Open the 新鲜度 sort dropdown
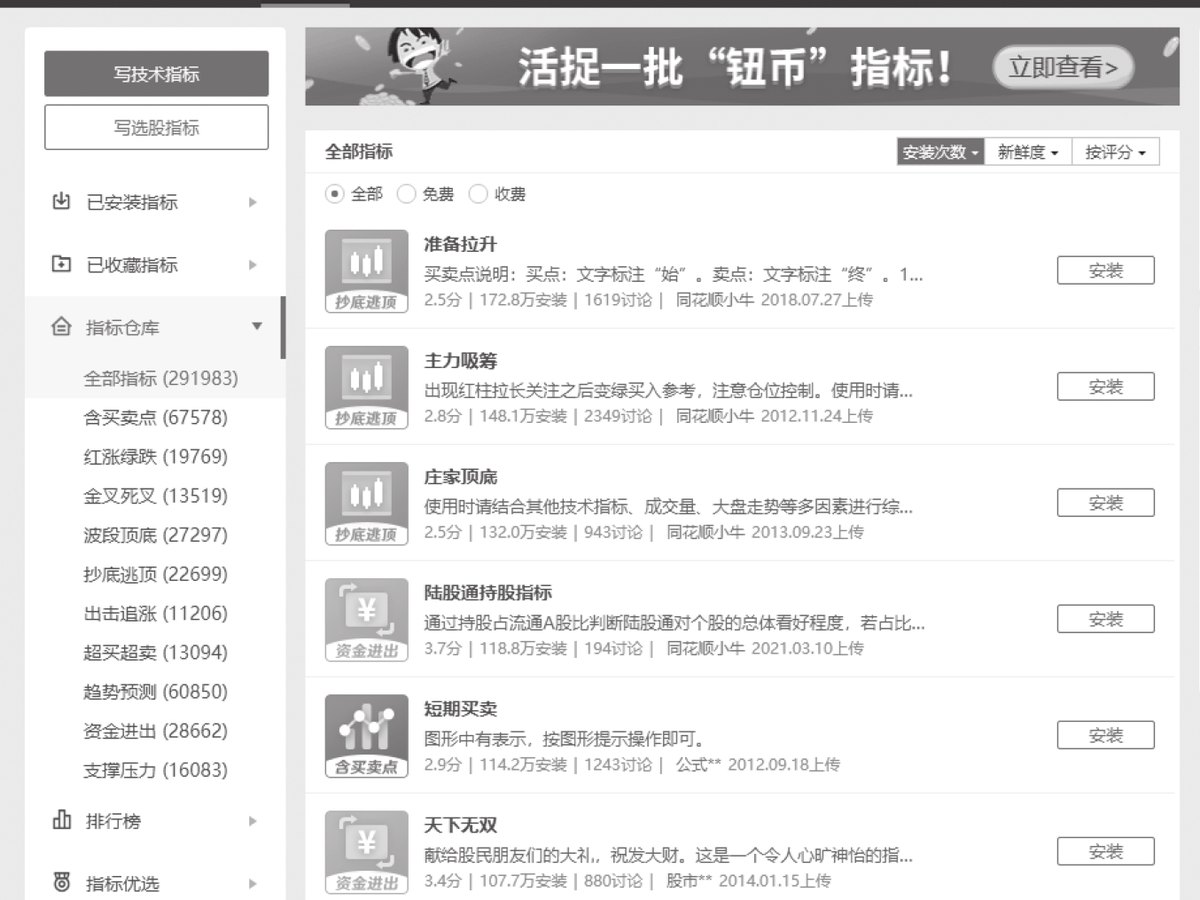This screenshot has height=900, width=1200. point(1028,152)
